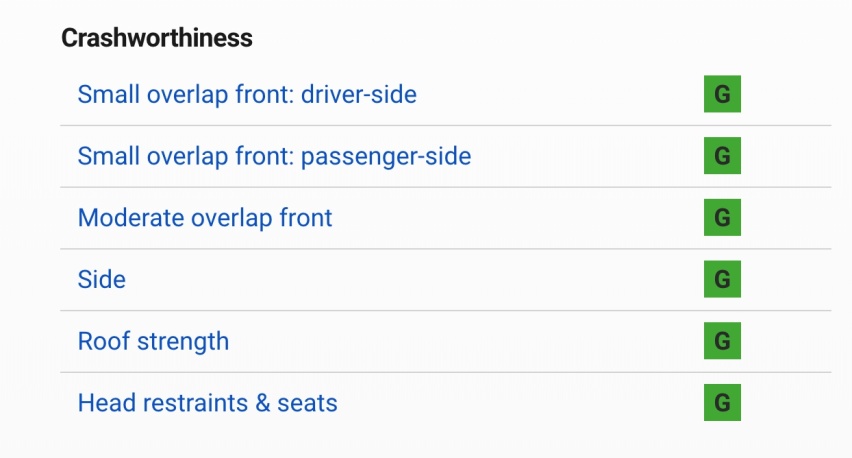
Task: Click the word "passenger-side" in the overlap link
Action: click(386, 157)
